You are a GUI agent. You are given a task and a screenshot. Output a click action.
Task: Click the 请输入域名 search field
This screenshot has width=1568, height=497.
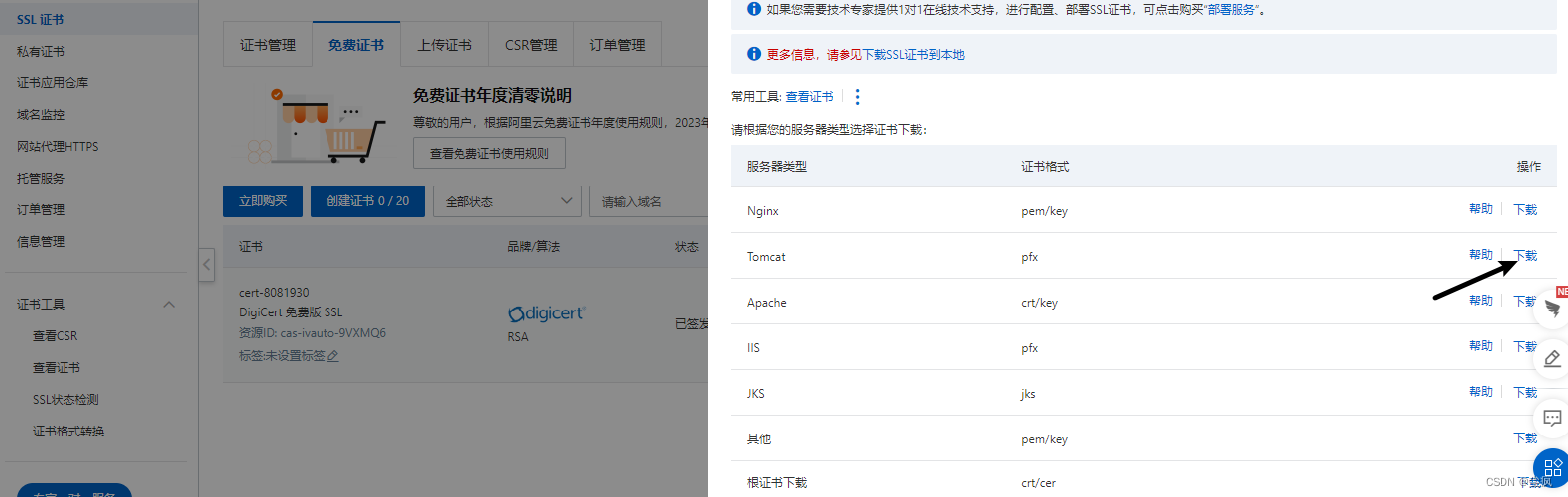648,201
